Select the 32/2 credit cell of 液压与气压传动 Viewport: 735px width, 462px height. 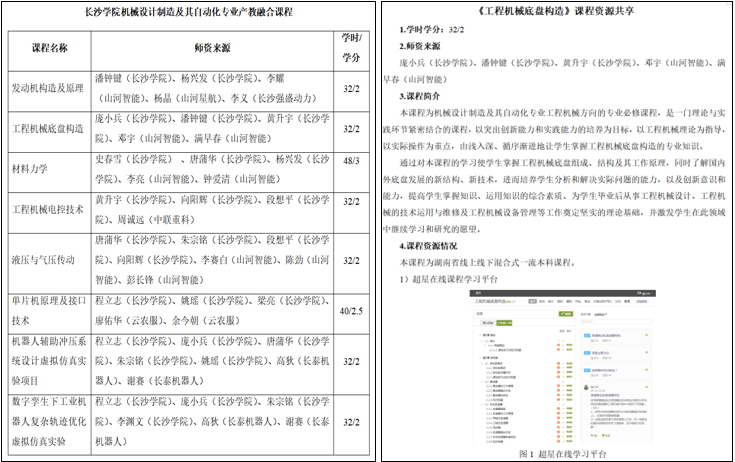click(x=351, y=261)
